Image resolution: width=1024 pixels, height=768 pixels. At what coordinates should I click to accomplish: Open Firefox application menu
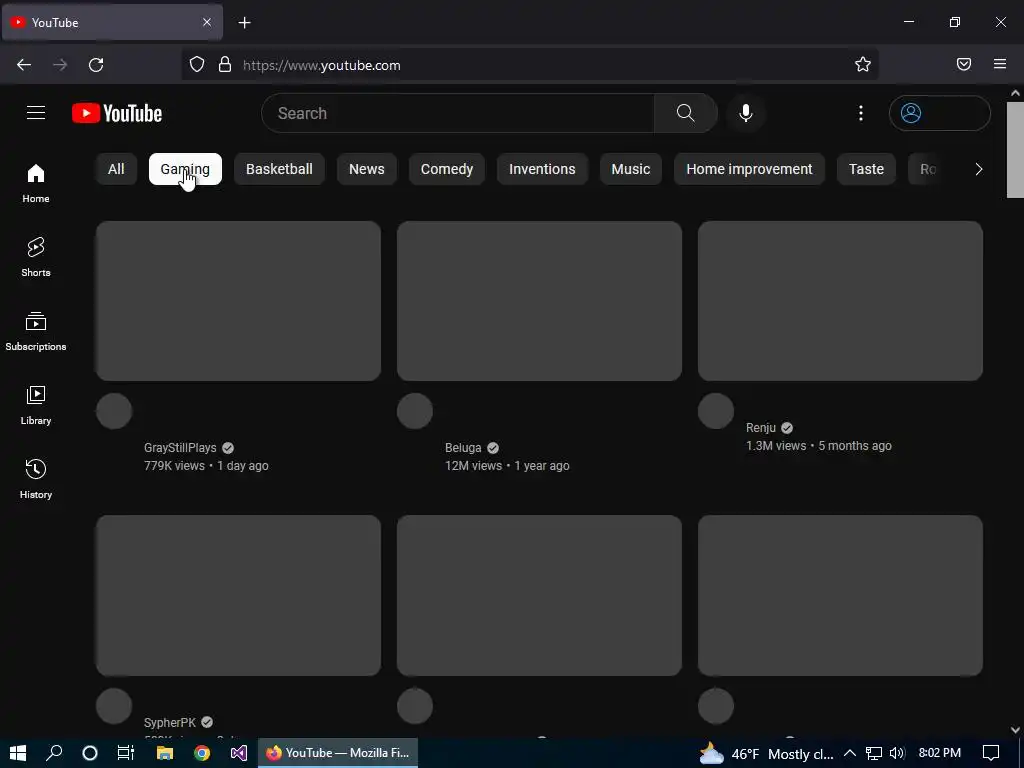(x=1000, y=64)
